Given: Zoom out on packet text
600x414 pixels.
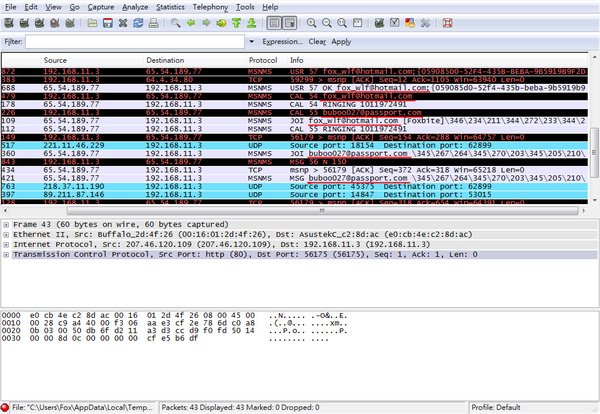Looking at the screenshot, I should click(327, 23).
